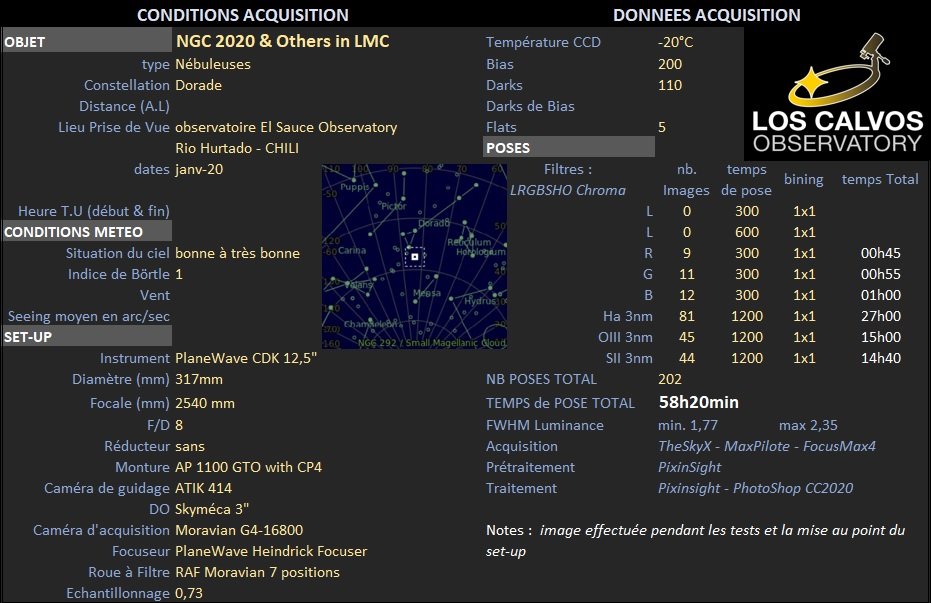Click the OIII 3nm image count 45

tap(686, 337)
